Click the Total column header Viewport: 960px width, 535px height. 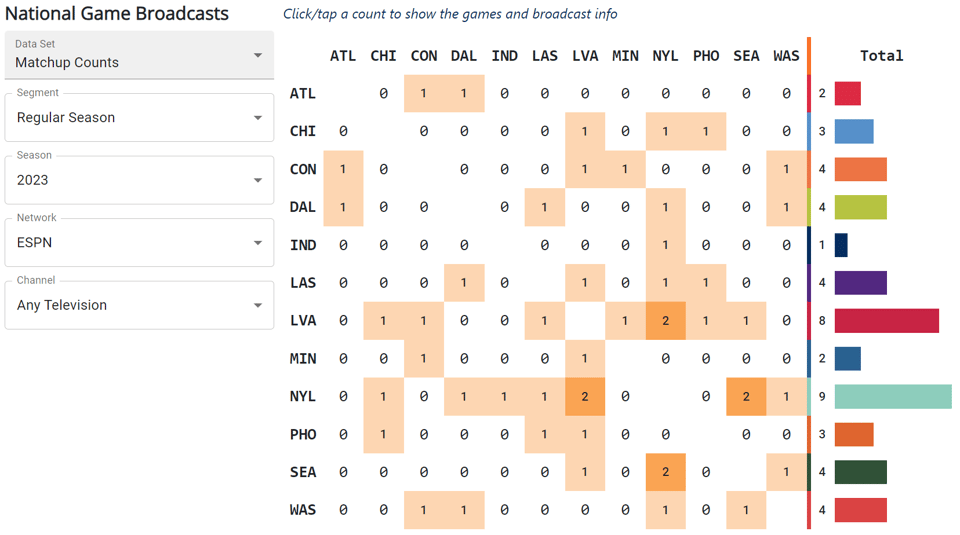pos(881,56)
